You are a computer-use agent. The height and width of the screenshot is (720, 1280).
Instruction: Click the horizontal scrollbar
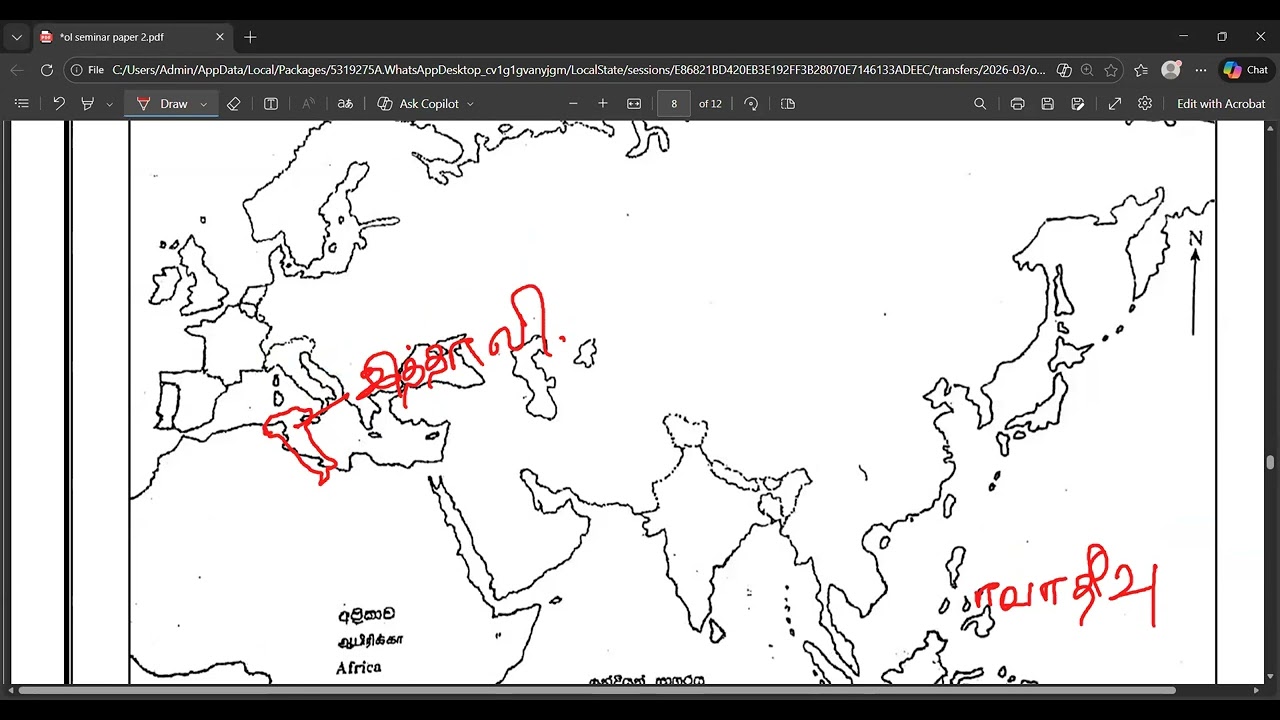596,690
